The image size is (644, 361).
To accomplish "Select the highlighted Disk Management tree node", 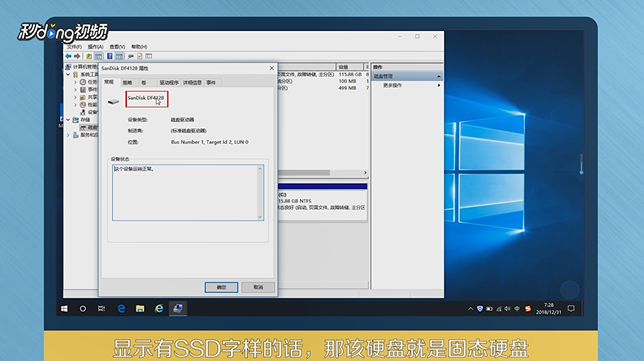I will pyautogui.click(x=89, y=127).
